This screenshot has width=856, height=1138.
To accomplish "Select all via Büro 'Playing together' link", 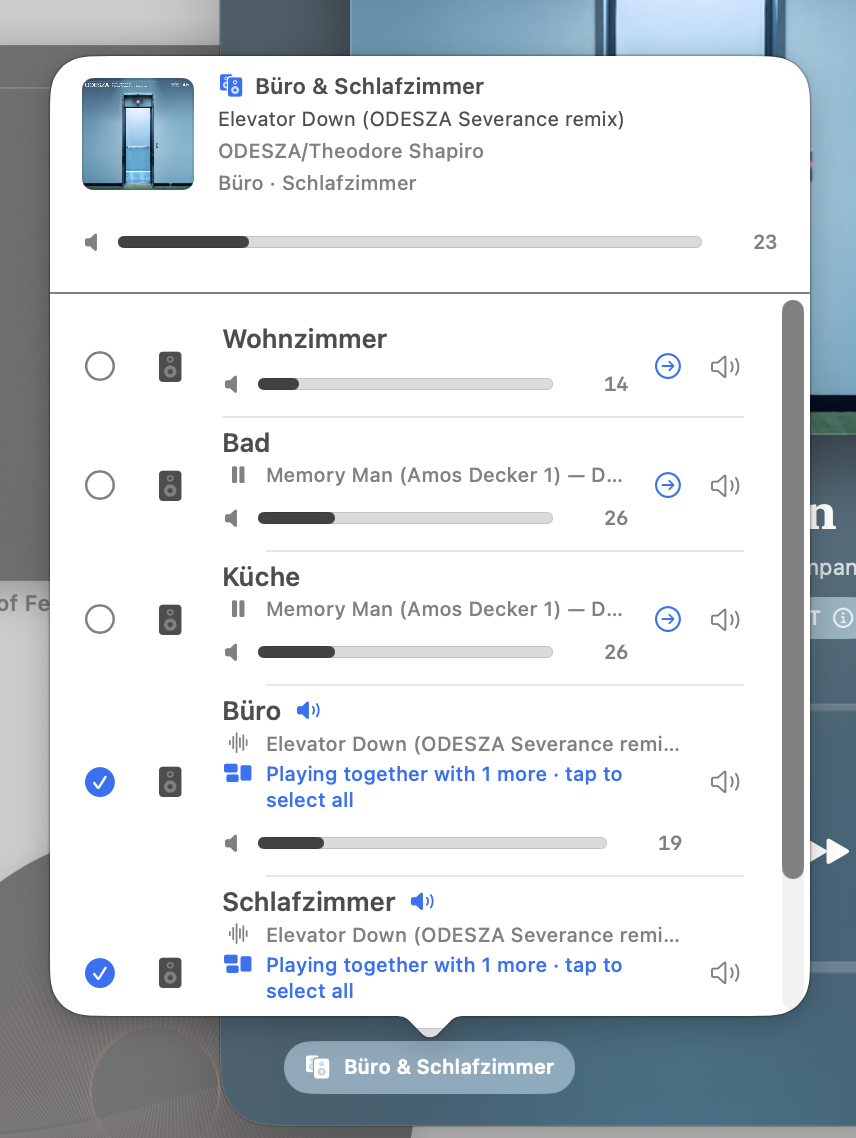I will tap(444, 787).
